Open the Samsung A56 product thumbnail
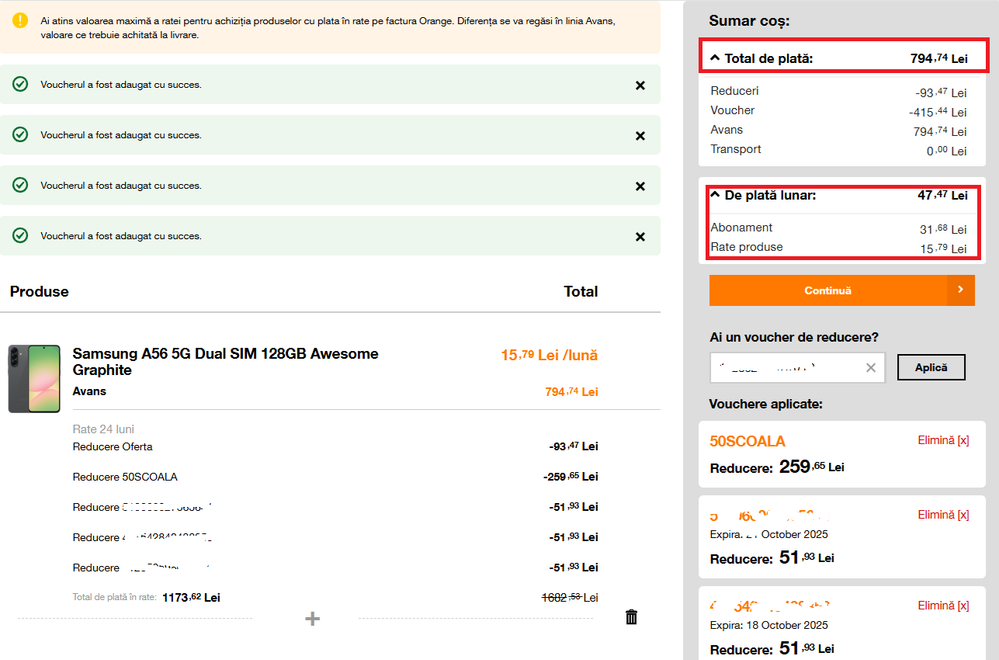The image size is (999, 660). click(34, 379)
